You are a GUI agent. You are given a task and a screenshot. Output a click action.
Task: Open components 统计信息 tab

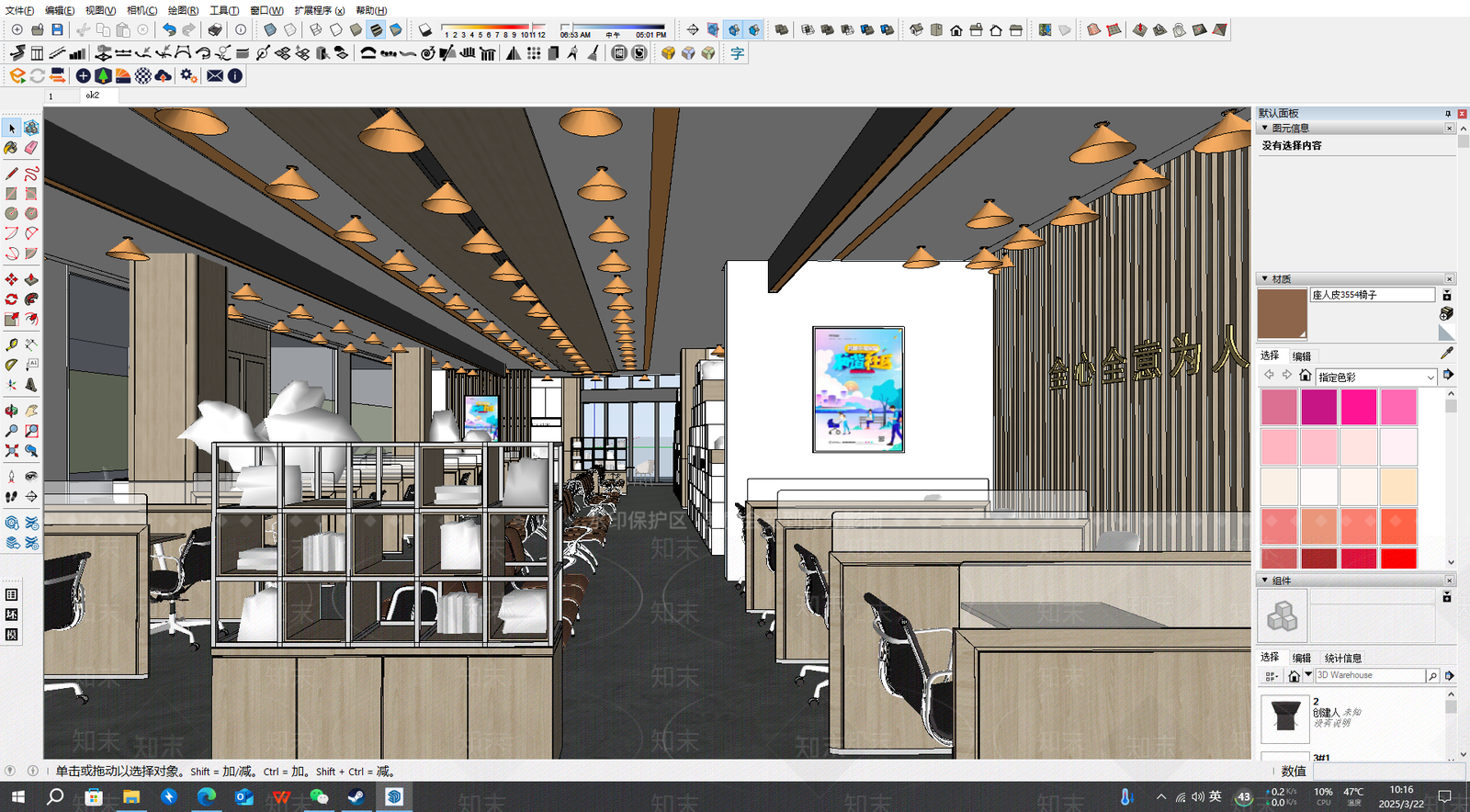point(1343,659)
